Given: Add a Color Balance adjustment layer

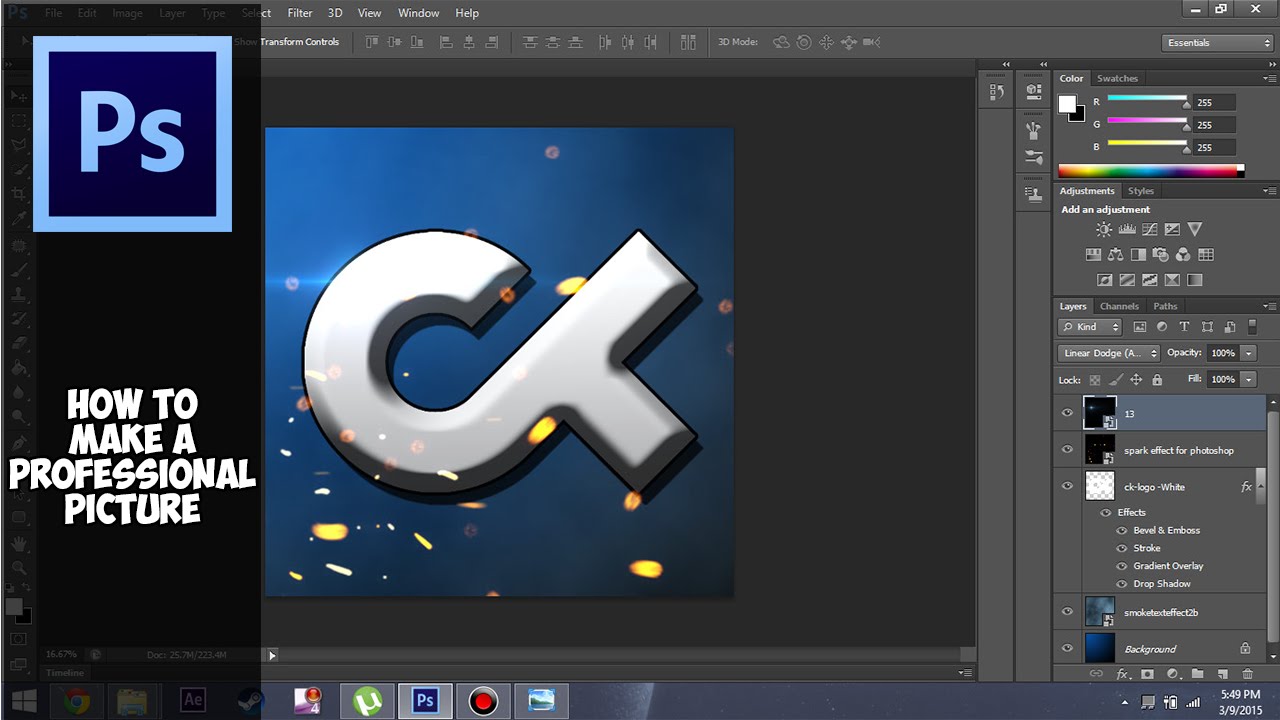Looking at the screenshot, I should pos(1116,255).
